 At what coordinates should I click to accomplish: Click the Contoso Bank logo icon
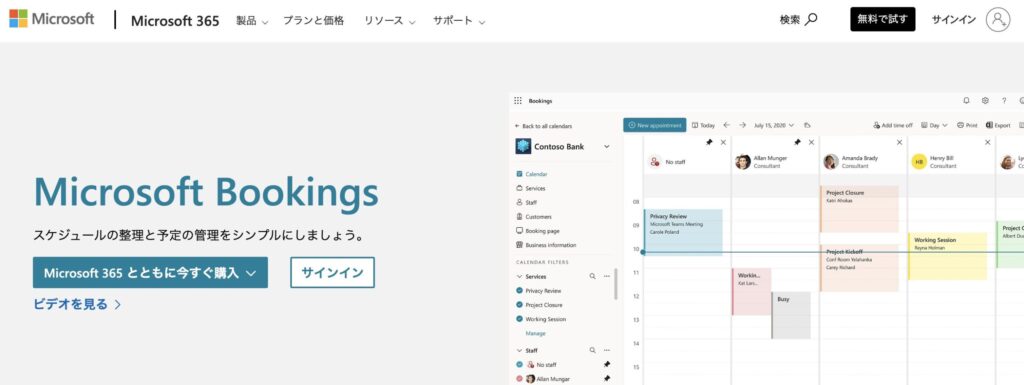(x=523, y=146)
